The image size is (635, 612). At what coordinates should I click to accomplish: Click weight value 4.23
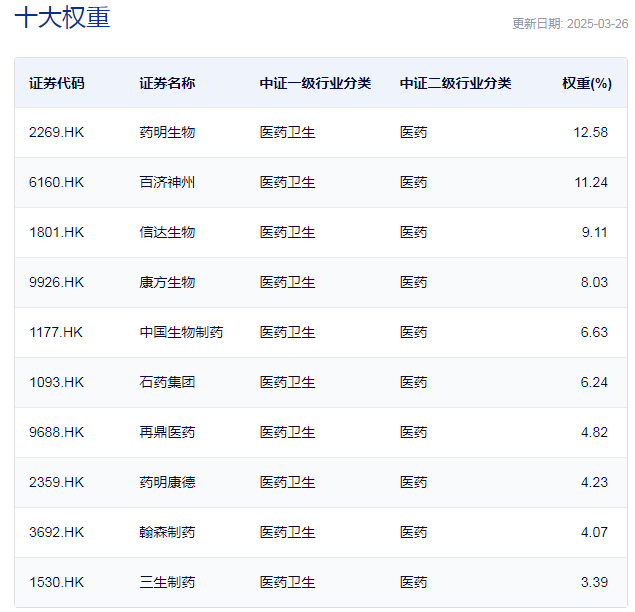tap(594, 482)
